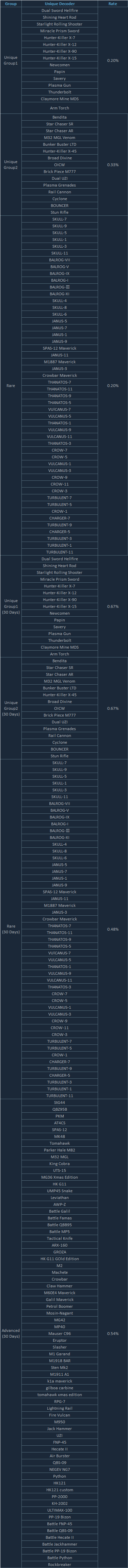Select the Rockbreaker entry
Screen dimensions: 128x1568
60,1564
